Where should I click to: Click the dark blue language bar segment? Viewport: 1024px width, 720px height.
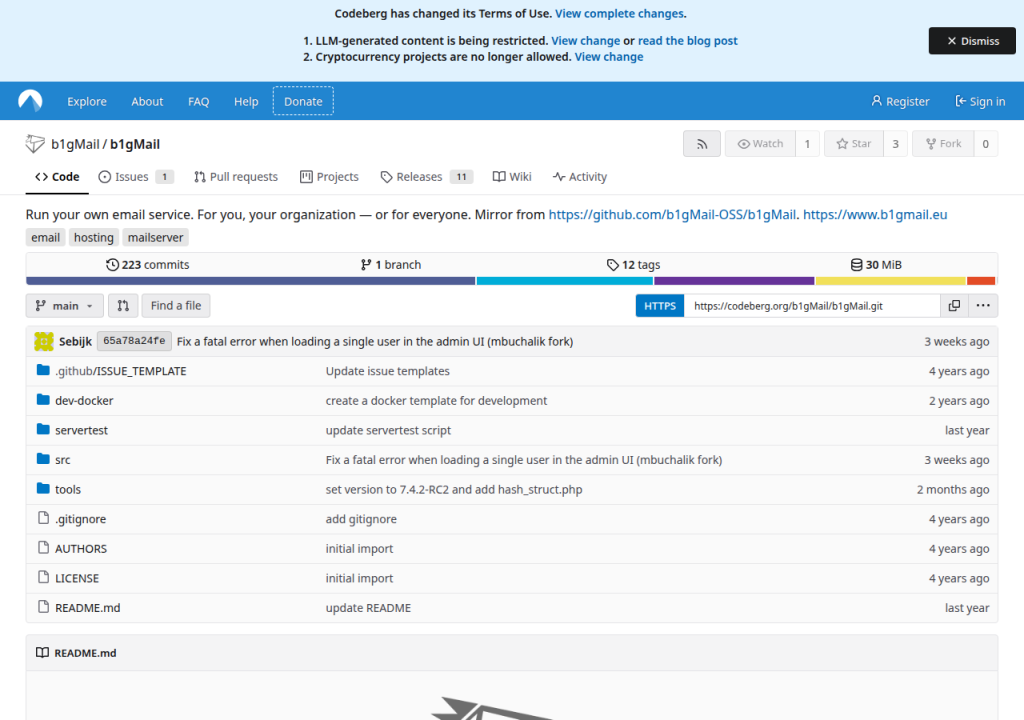pos(251,281)
